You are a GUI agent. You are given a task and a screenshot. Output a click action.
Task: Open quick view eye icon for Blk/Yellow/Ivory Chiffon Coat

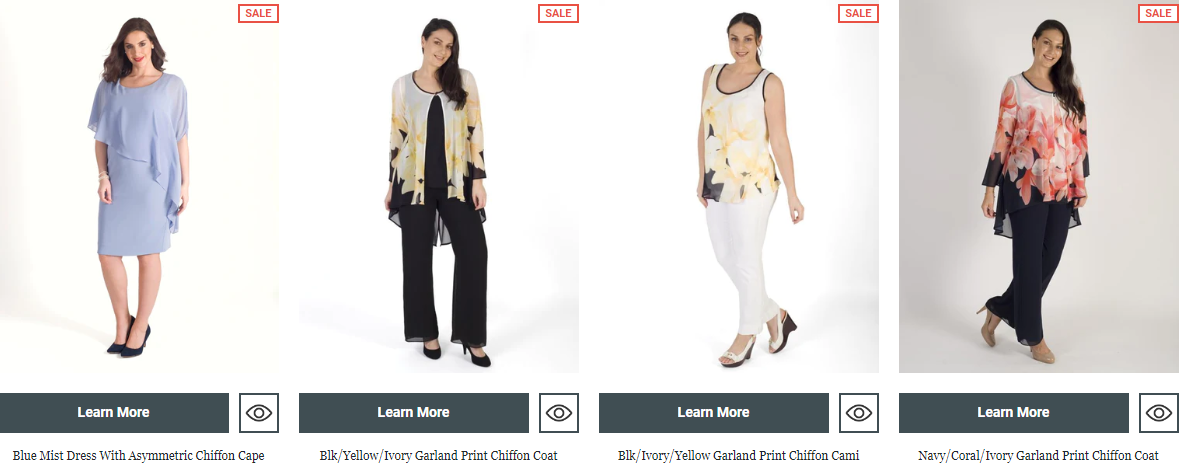pyautogui.click(x=559, y=412)
